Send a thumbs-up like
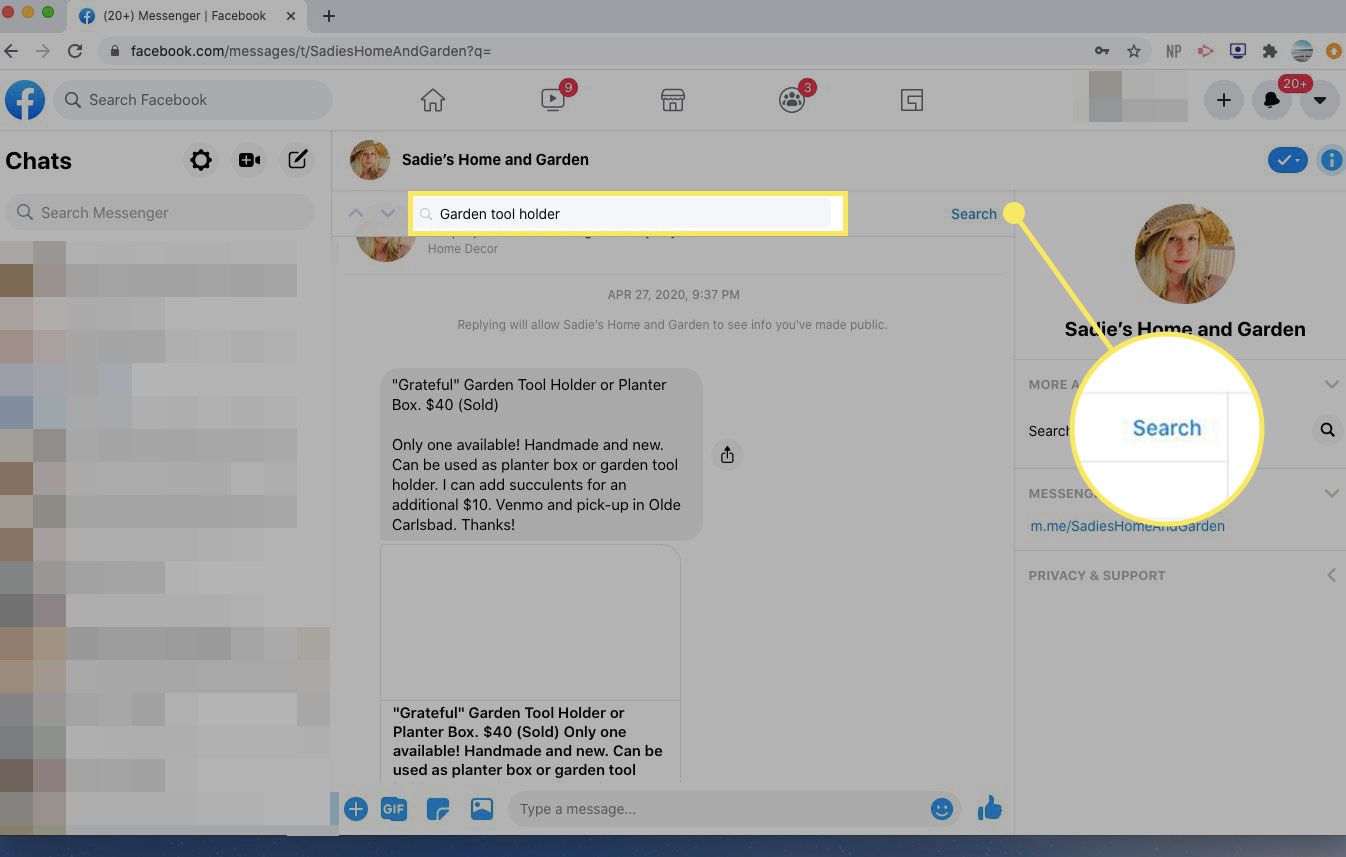The image size is (1346, 857). coord(990,808)
